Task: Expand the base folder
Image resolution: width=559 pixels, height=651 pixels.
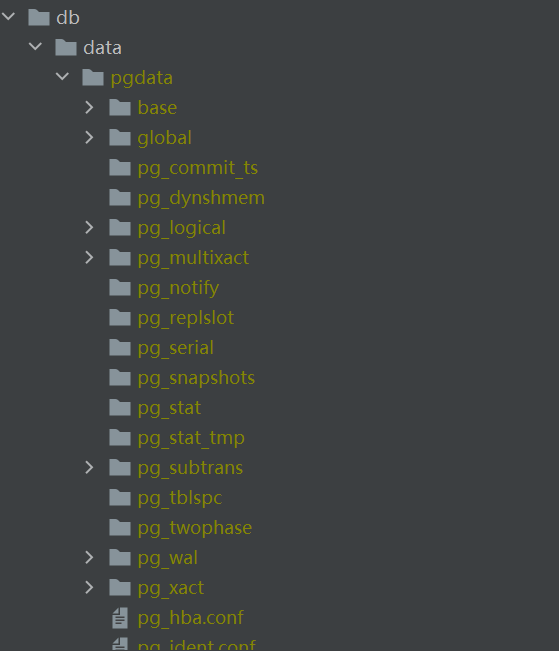Action: [89, 108]
